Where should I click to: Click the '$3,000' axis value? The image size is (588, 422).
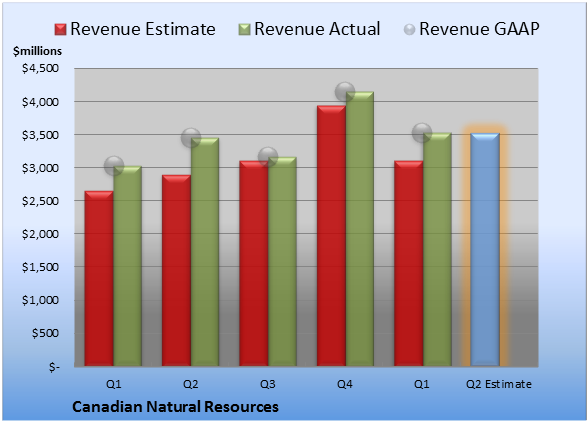click(40, 168)
